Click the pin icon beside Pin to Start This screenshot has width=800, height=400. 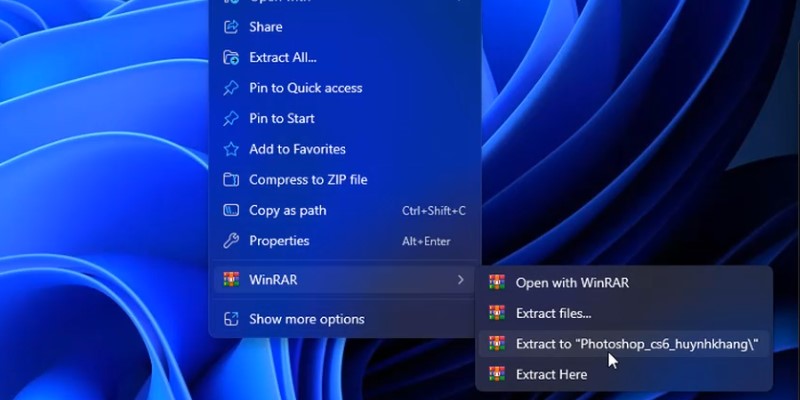pyautogui.click(x=231, y=119)
